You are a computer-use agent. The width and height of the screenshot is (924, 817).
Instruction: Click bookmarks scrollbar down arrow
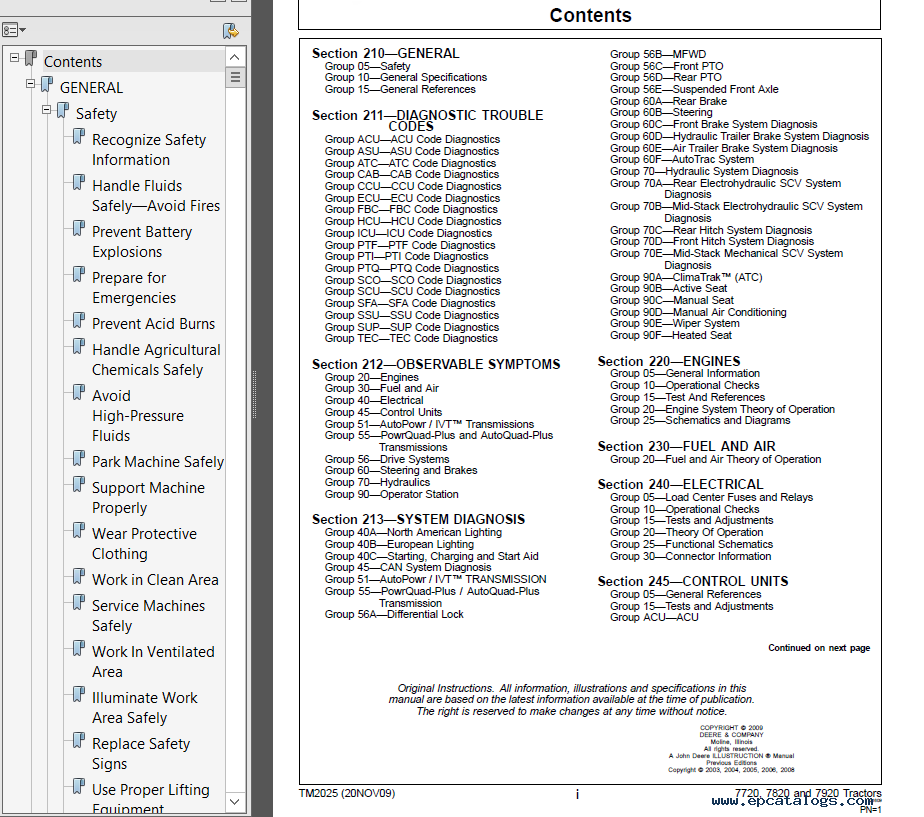click(x=235, y=801)
